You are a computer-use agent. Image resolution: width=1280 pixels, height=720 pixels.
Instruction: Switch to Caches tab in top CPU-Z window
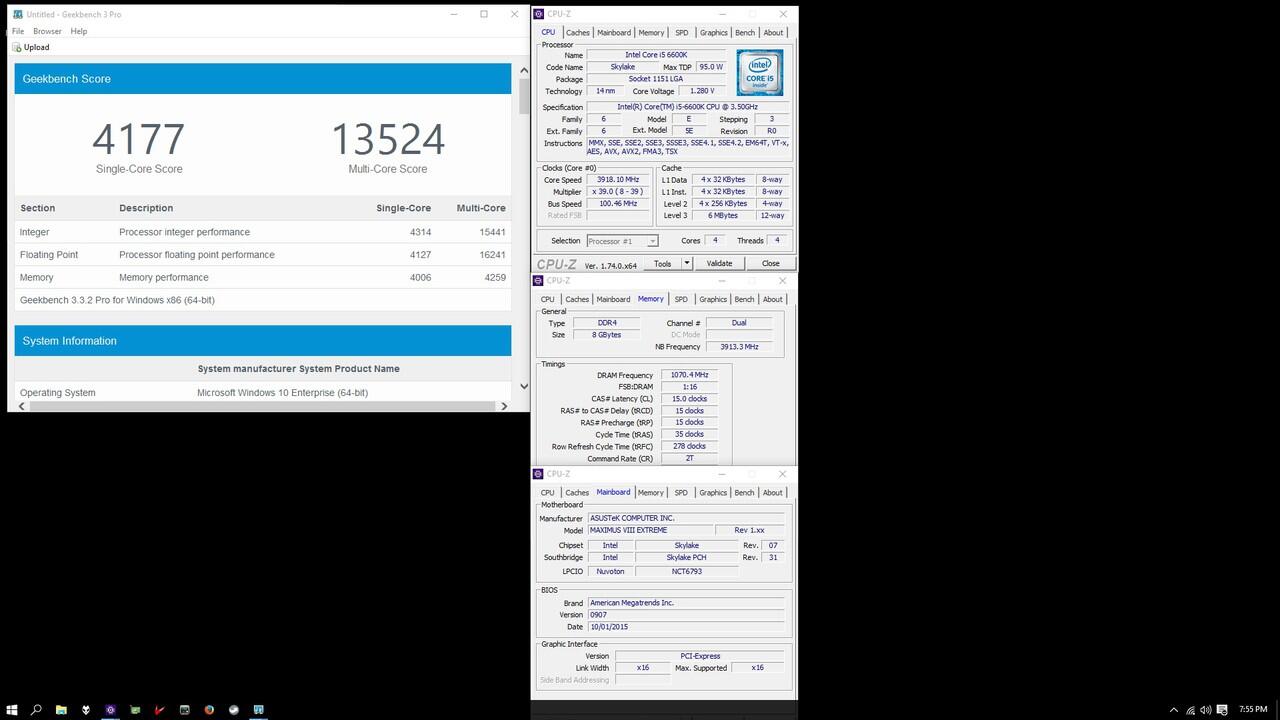(x=578, y=32)
